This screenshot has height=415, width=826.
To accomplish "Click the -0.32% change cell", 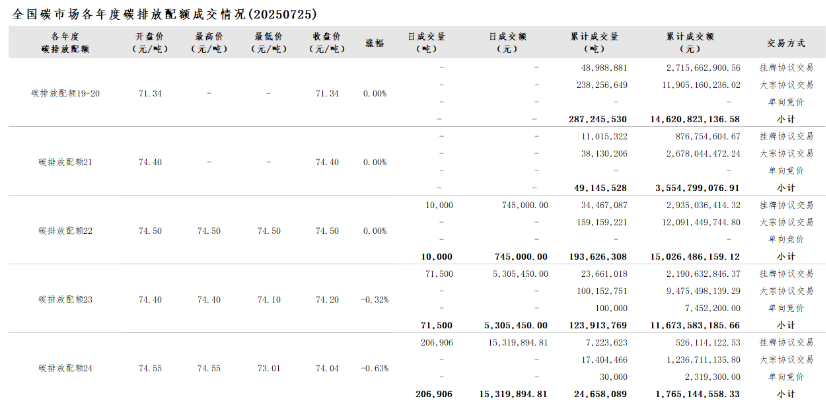I will (375, 299).
